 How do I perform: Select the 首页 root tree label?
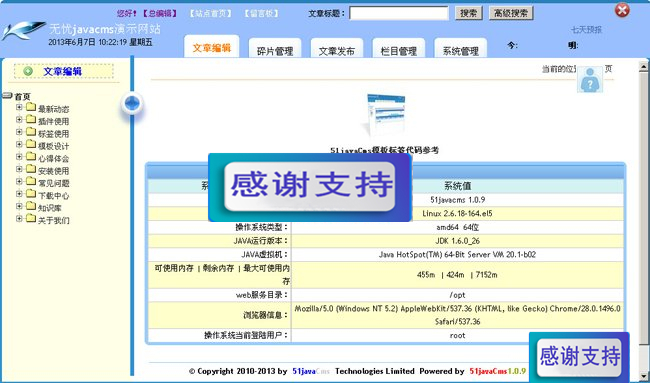[22, 97]
